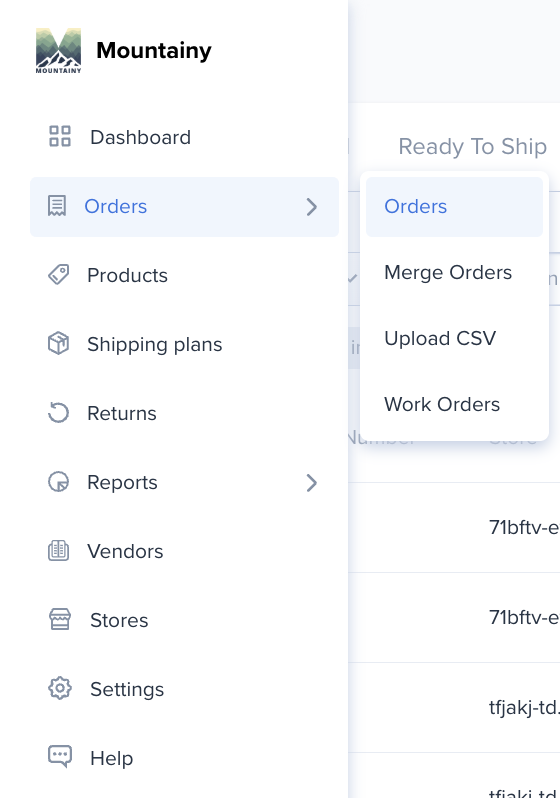The image size is (560, 798).
Task: Click the Settings gear icon
Action: (60, 689)
